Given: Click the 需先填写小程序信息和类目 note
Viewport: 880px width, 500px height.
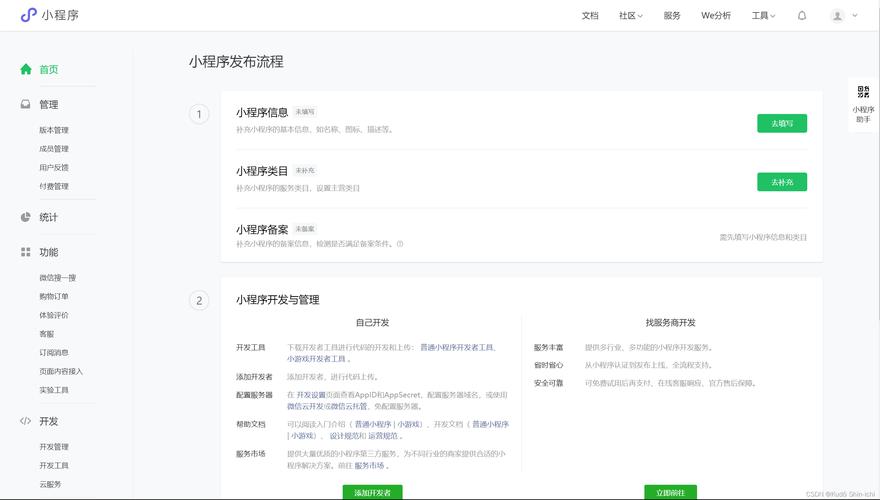Looking at the screenshot, I should pos(763,237).
